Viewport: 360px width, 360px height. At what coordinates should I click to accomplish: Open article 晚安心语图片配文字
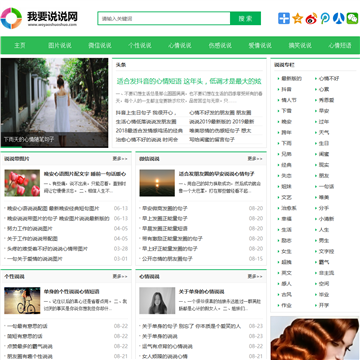[x=85, y=174]
